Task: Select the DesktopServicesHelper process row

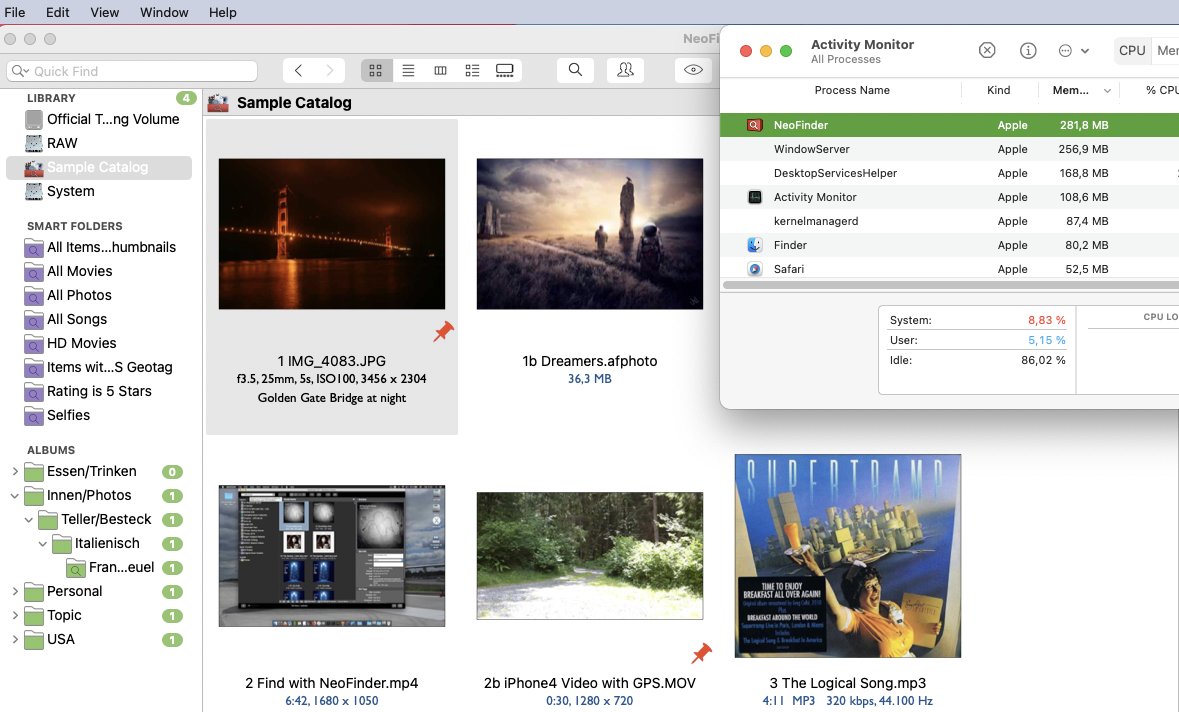Action: [x=949, y=173]
